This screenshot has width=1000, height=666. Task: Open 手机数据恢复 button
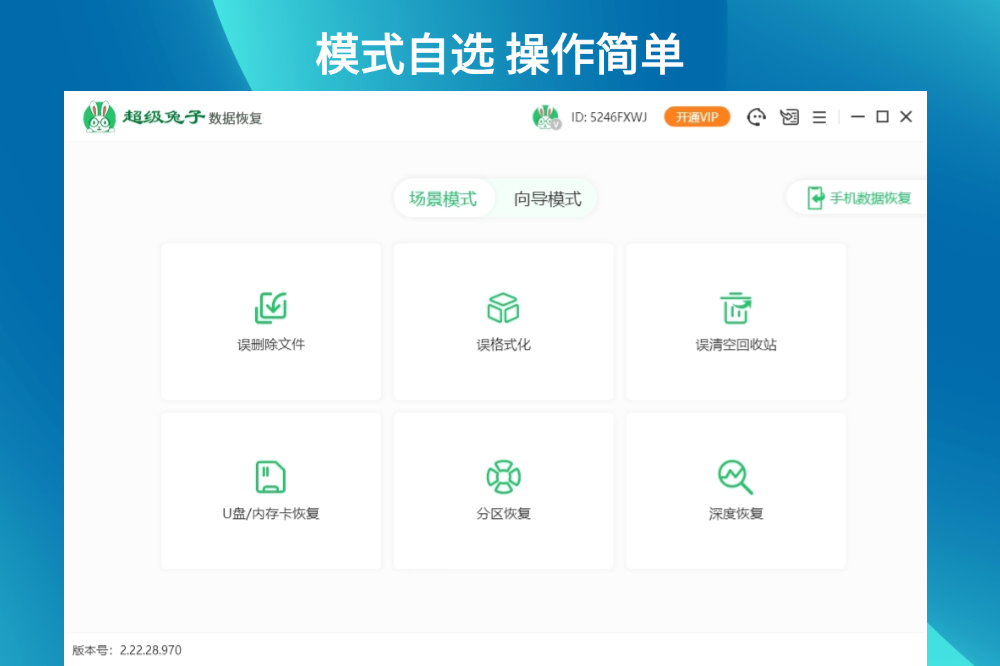coord(859,198)
